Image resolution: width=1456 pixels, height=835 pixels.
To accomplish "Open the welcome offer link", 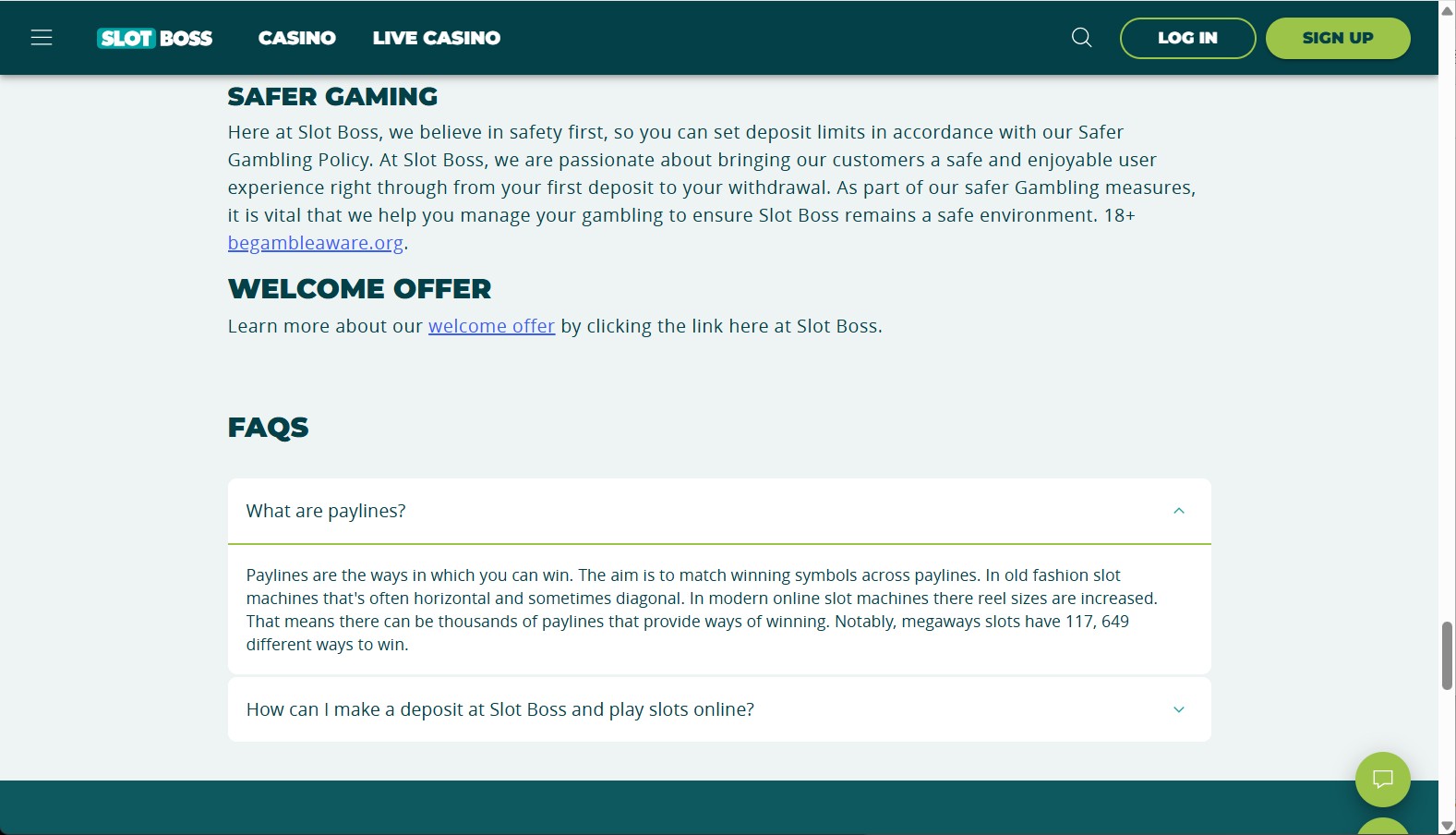I will 491,326.
